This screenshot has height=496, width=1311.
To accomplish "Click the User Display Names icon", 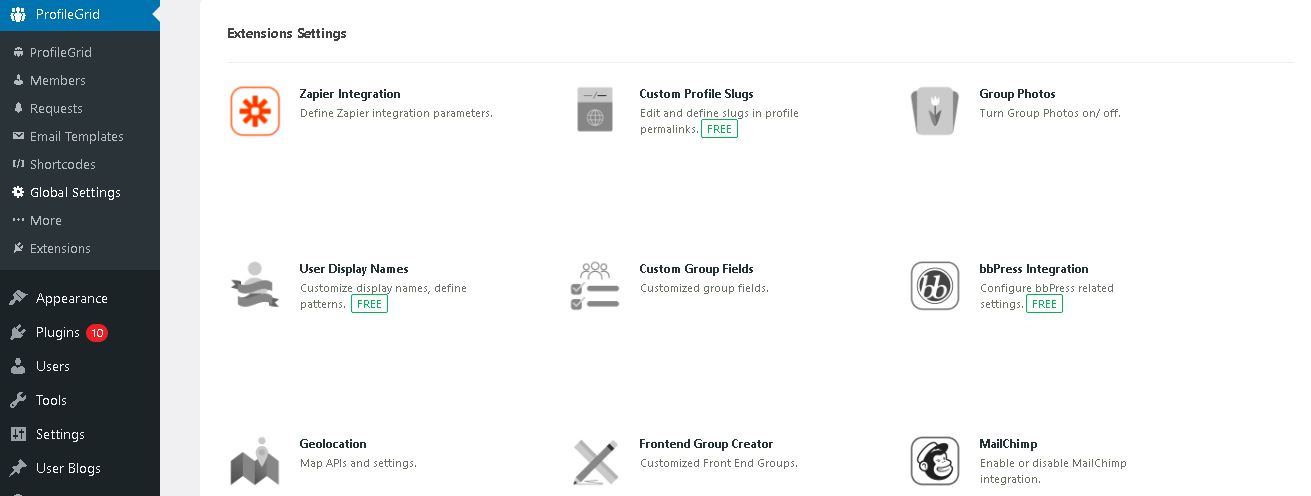I will click(255, 285).
